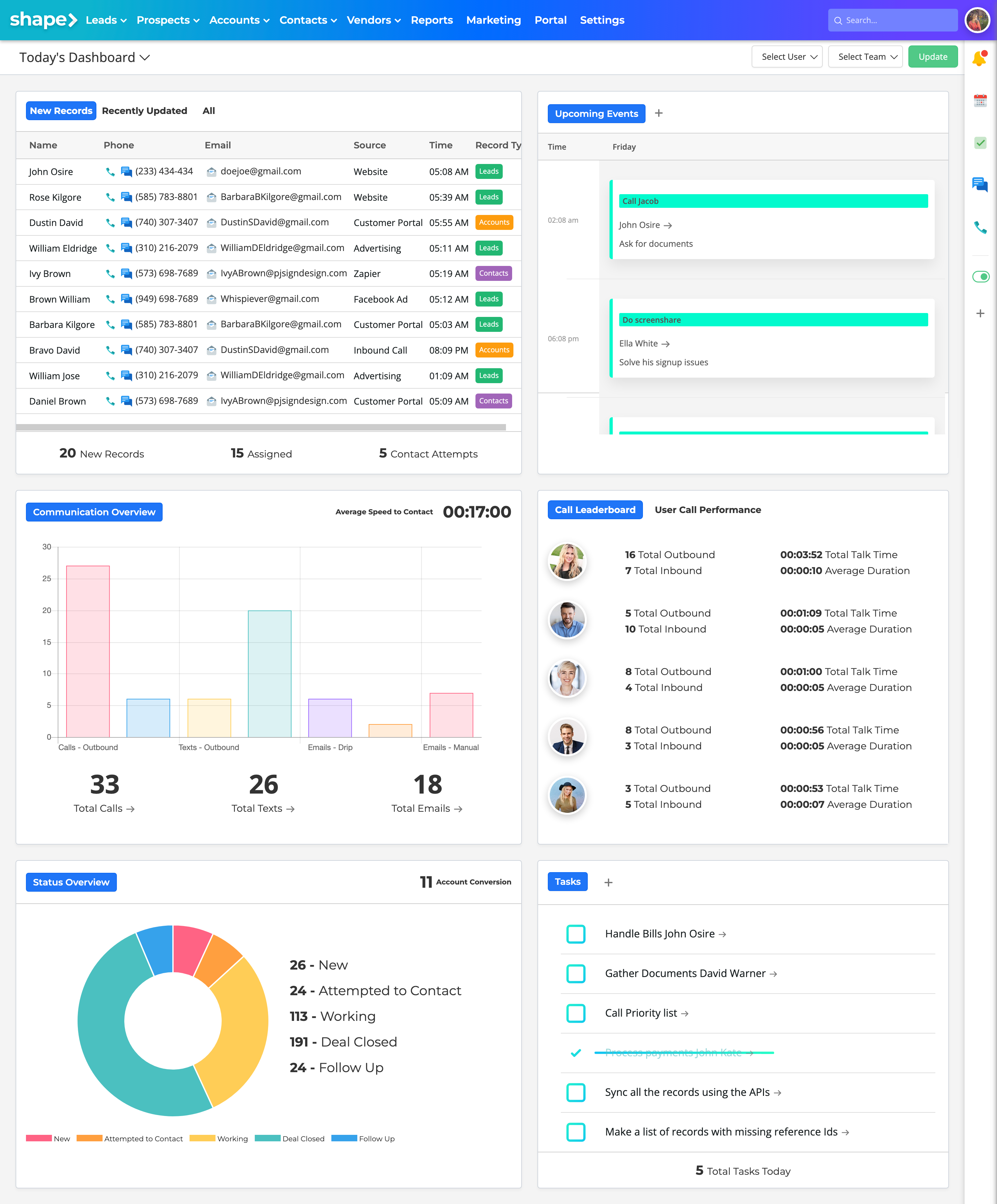This screenshot has height=1204, width=997.
Task: Check the Call Priority list task checkbox
Action: pyautogui.click(x=576, y=1013)
